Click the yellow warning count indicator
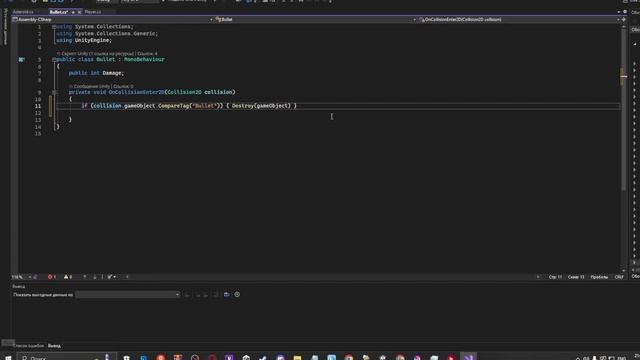 [68, 277]
